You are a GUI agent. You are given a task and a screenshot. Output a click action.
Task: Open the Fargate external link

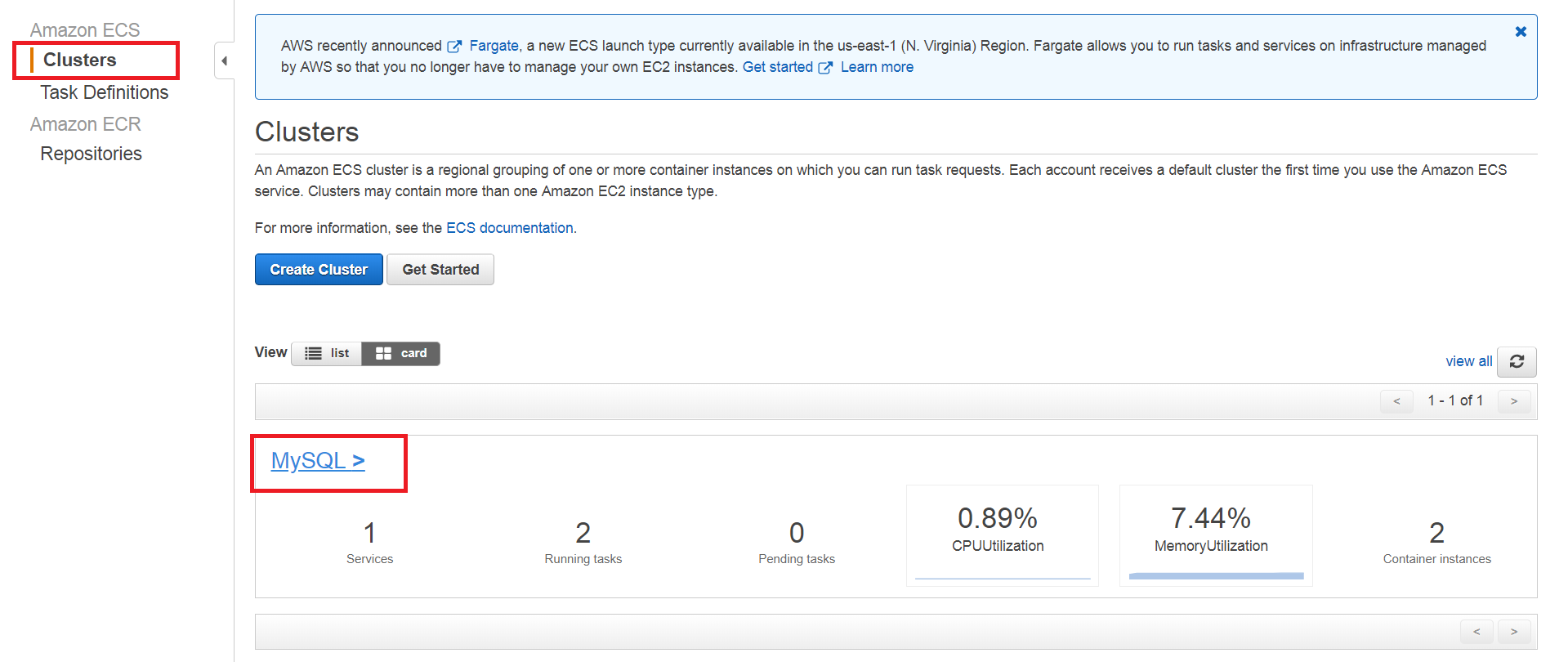(493, 46)
